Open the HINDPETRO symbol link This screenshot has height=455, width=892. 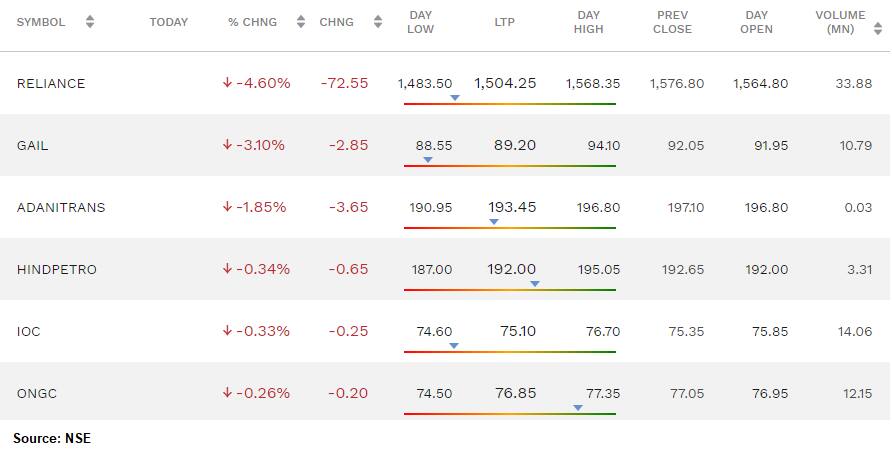(57, 270)
